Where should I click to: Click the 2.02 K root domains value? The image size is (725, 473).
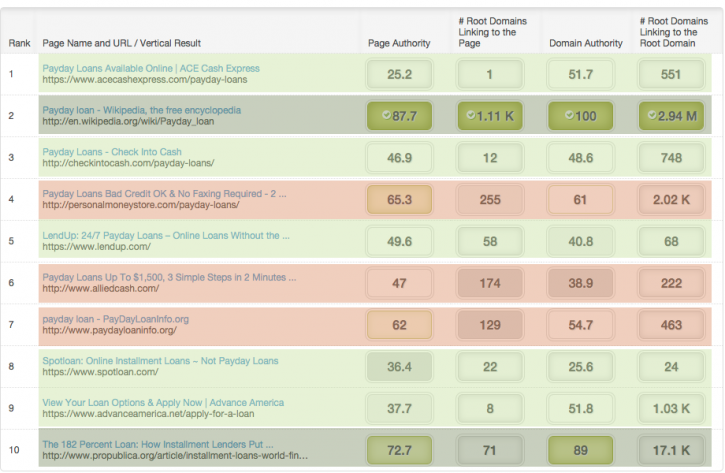[671, 200]
